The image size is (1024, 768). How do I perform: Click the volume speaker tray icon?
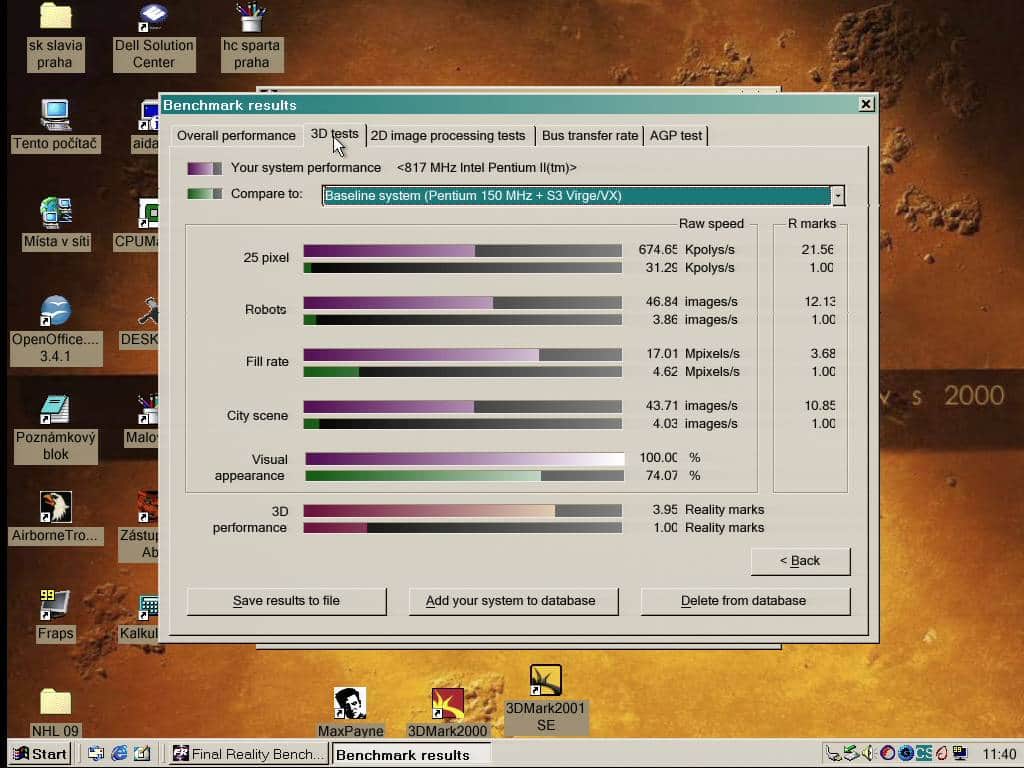(868, 754)
